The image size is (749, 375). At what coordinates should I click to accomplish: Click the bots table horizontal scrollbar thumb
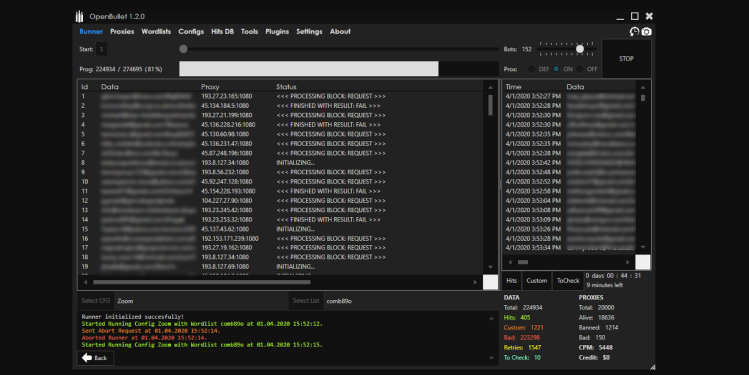click(202, 282)
